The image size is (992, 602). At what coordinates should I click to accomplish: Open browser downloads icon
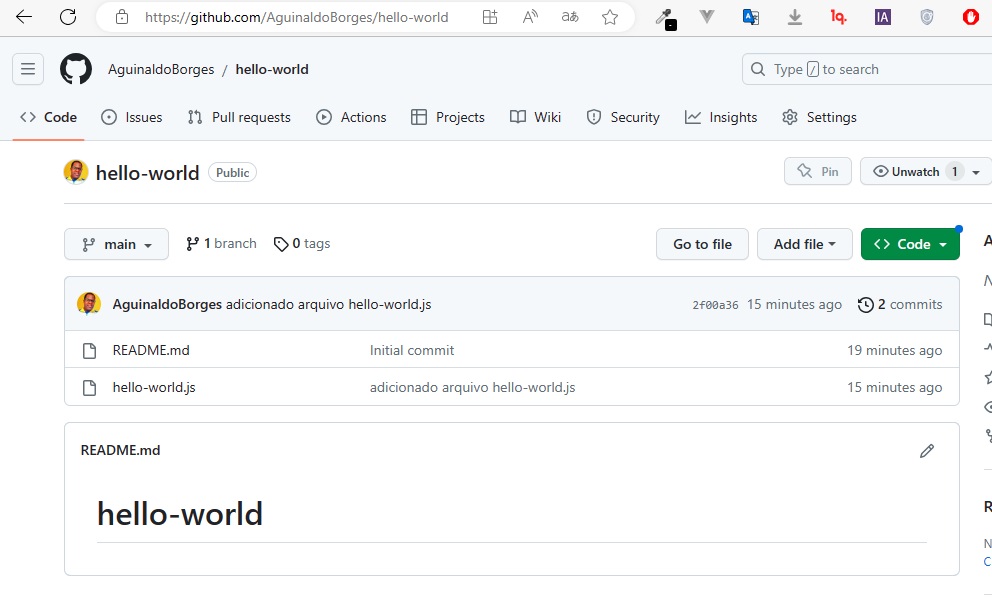[795, 17]
